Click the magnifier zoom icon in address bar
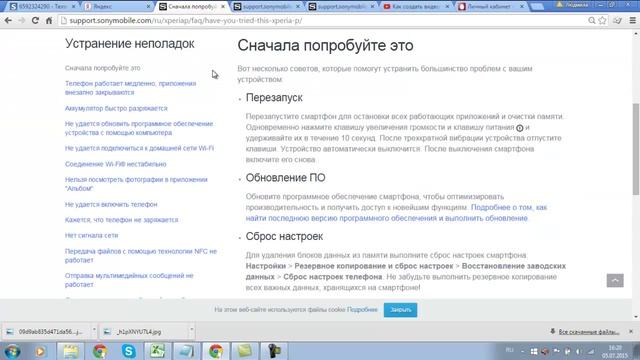The height and width of the screenshot is (360, 640). pos(591,20)
